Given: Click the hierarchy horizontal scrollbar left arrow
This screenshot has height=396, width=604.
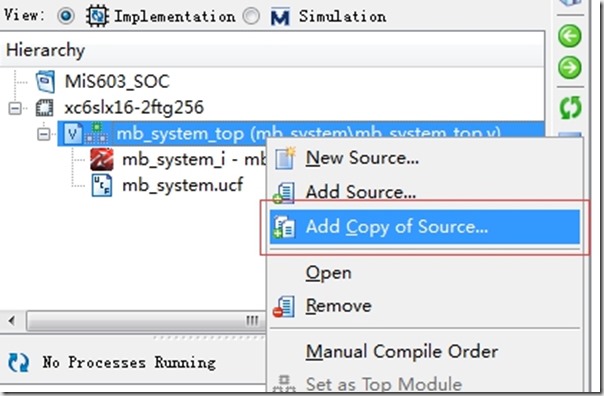Looking at the screenshot, I should [x=12, y=320].
